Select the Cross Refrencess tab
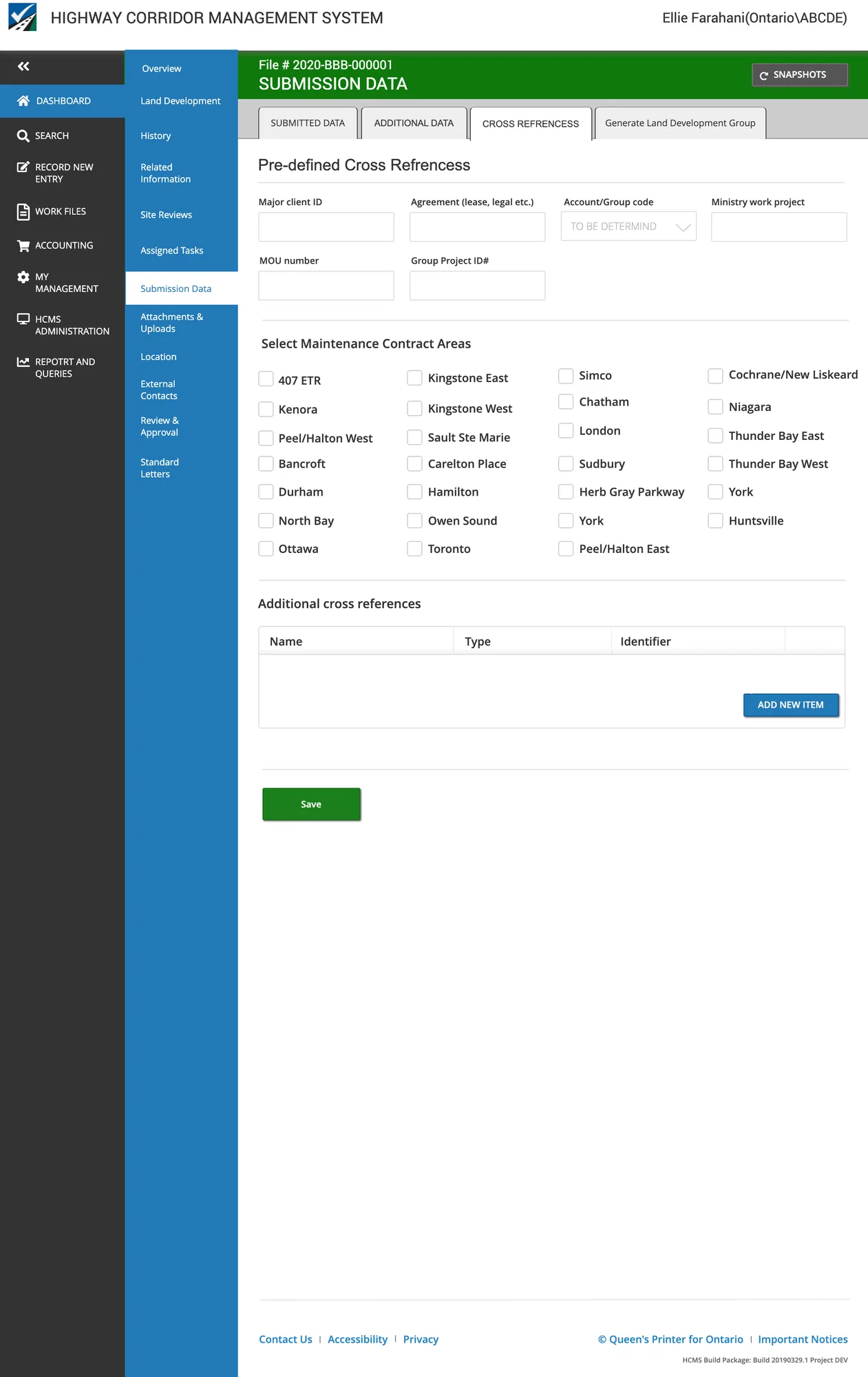The width and height of the screenshot is (868, 1377). click(531, 124)
